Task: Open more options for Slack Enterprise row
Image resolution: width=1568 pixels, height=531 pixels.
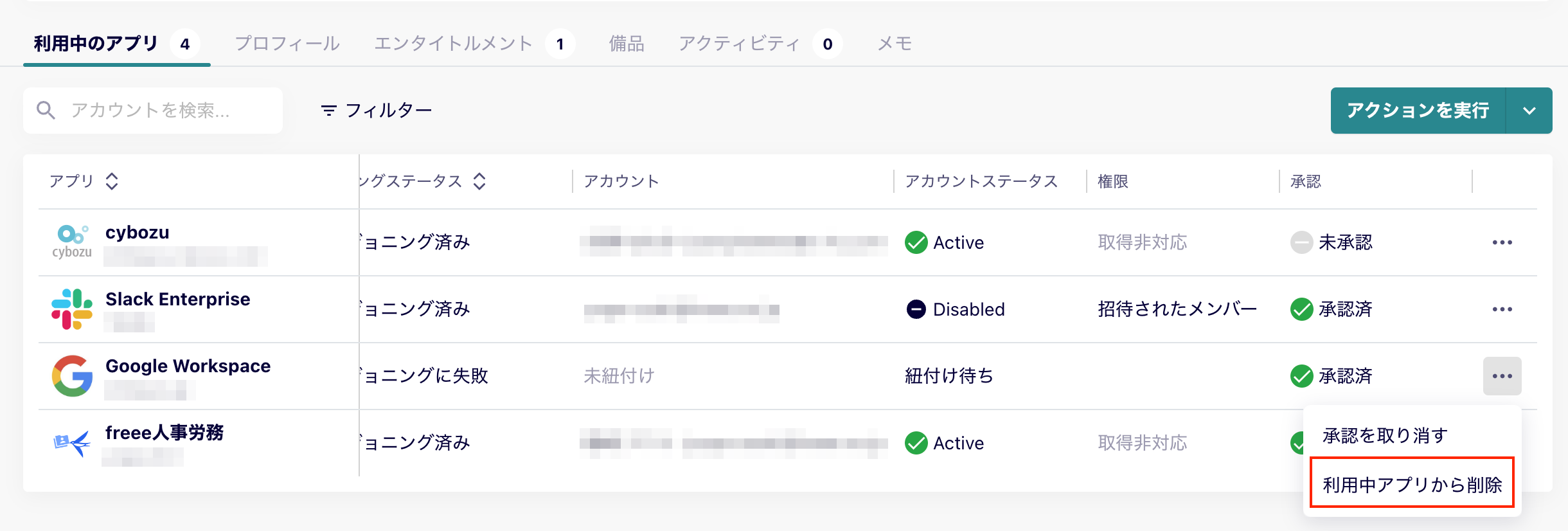Action: tap(1502, 309)
